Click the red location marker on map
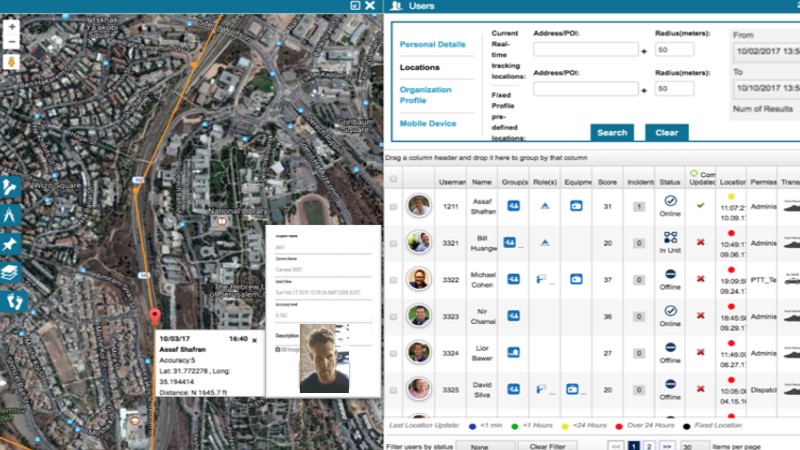 [154, 318]
